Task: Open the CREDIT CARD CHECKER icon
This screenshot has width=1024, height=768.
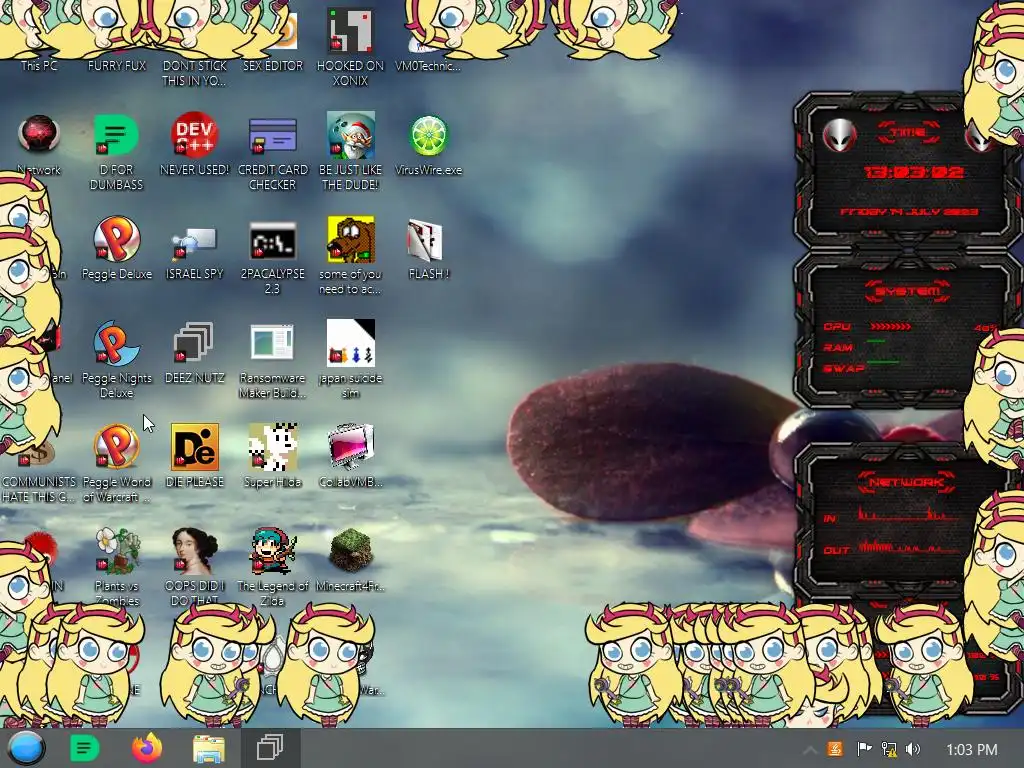Action: point(272,136)
